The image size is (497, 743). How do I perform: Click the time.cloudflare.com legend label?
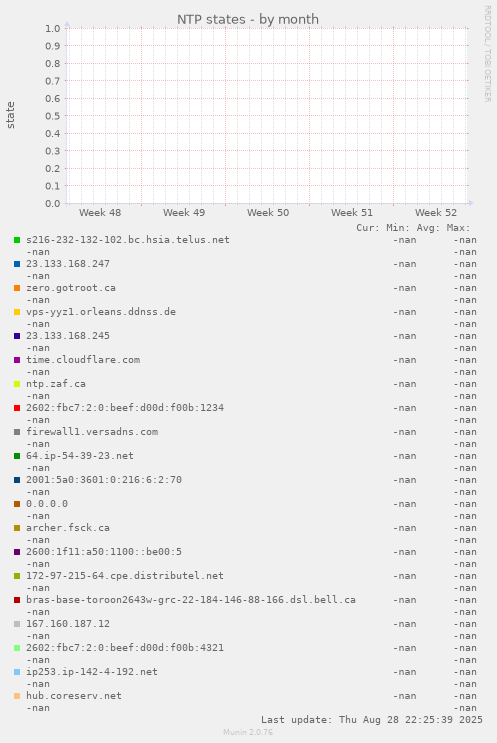pyautogui.click(x=83, y=360)
